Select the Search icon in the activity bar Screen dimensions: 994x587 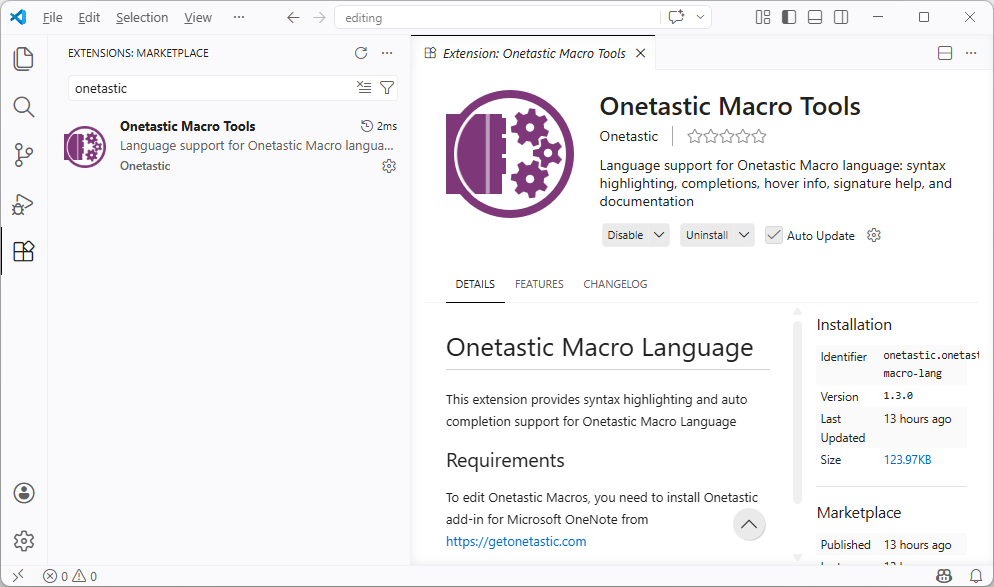pyautogui.click(x=23, y=106)
